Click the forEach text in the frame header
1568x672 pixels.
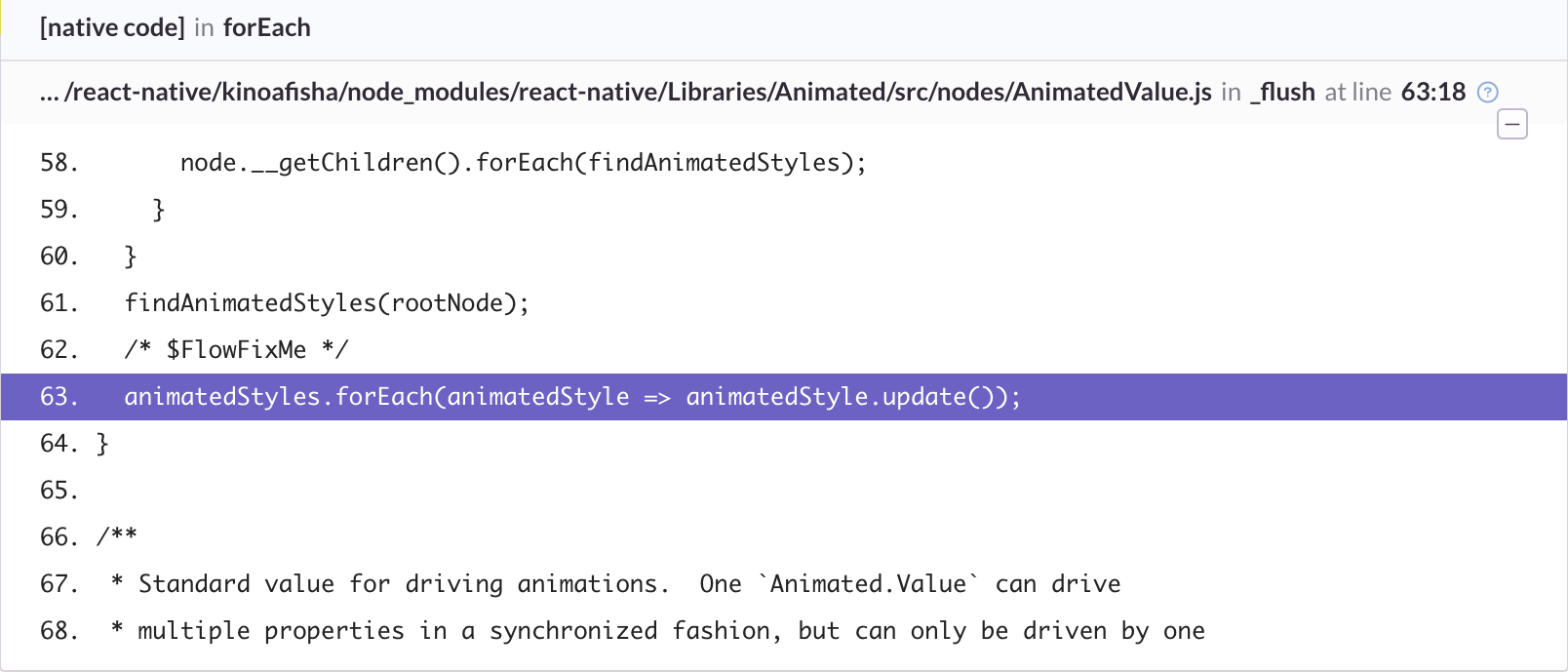tap(267, 27)
